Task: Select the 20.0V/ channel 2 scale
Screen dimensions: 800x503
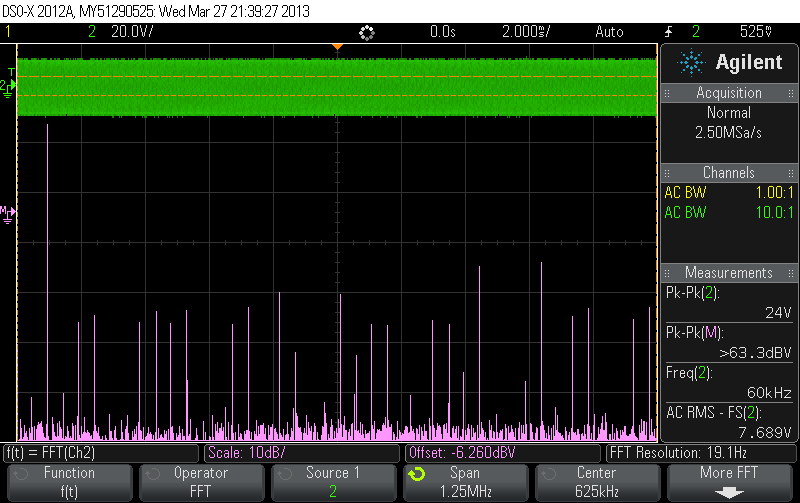Action: point(132,32)
